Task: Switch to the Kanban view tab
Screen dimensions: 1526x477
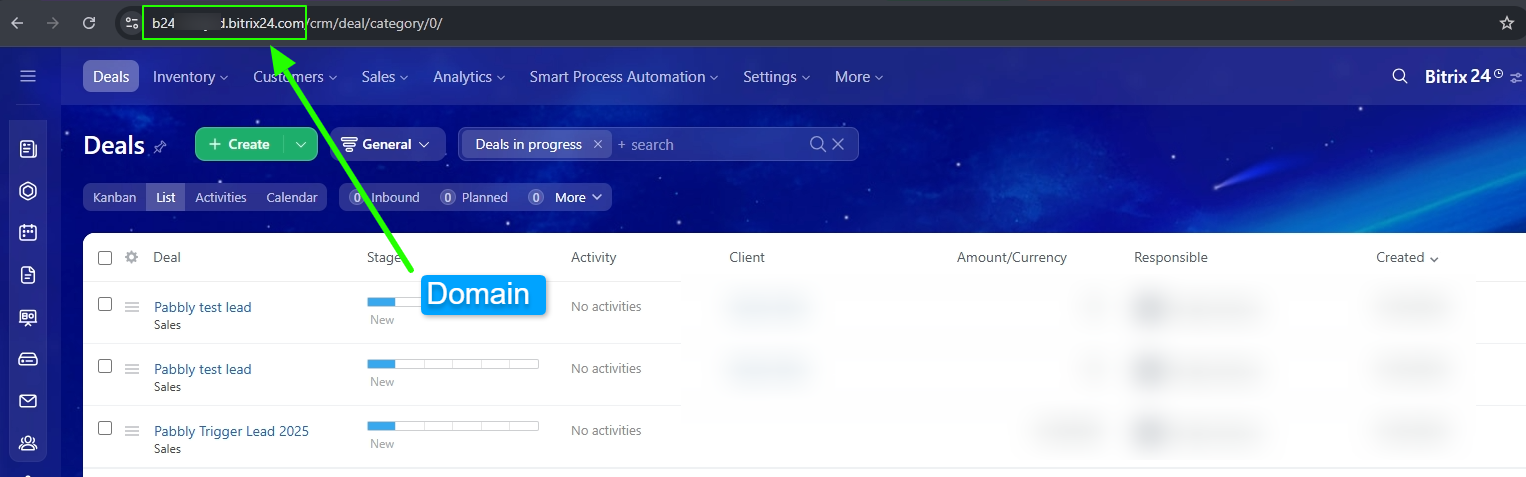Action: point(114,197)
